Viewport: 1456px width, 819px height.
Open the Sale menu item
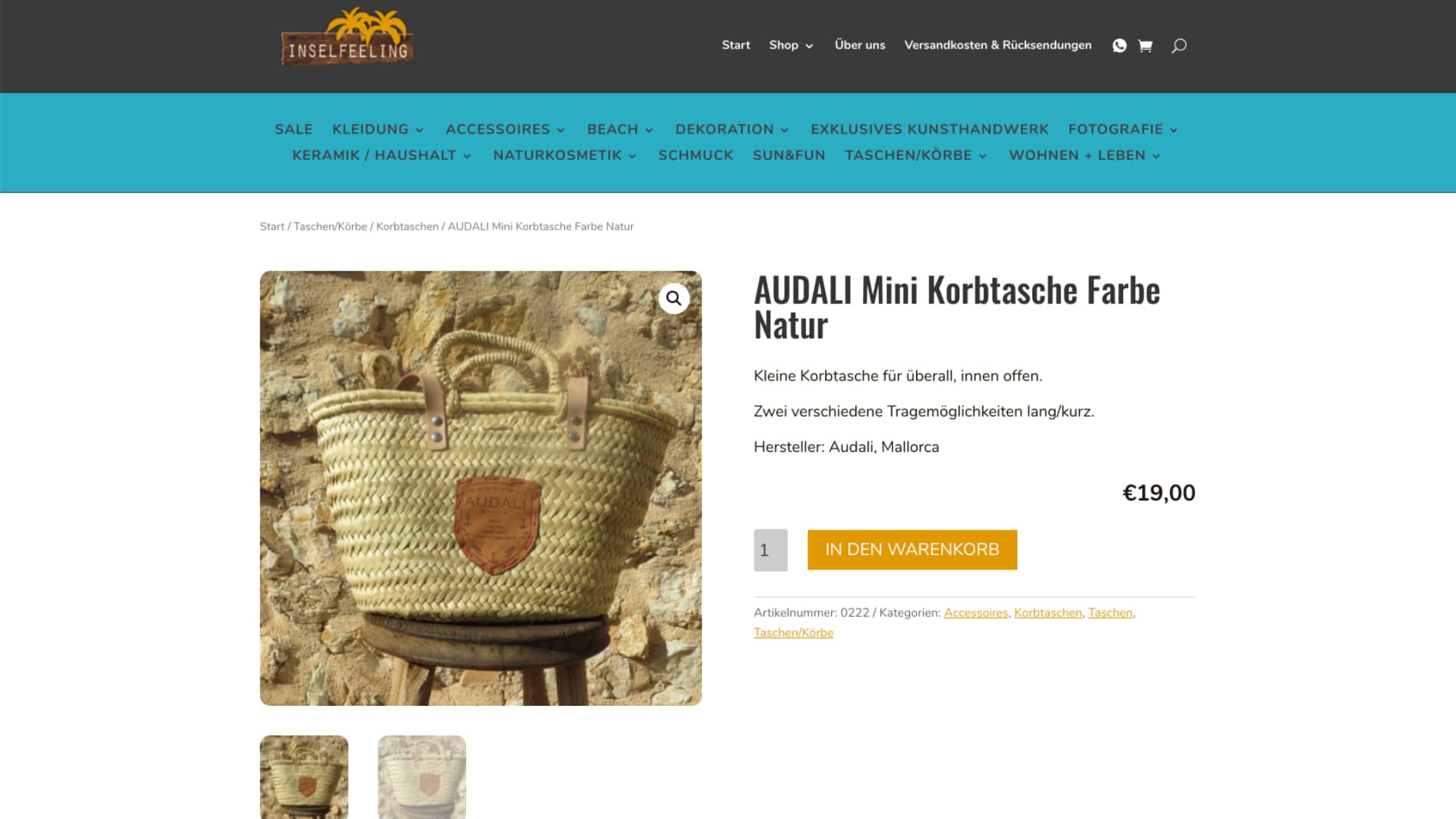pos(293,130)
